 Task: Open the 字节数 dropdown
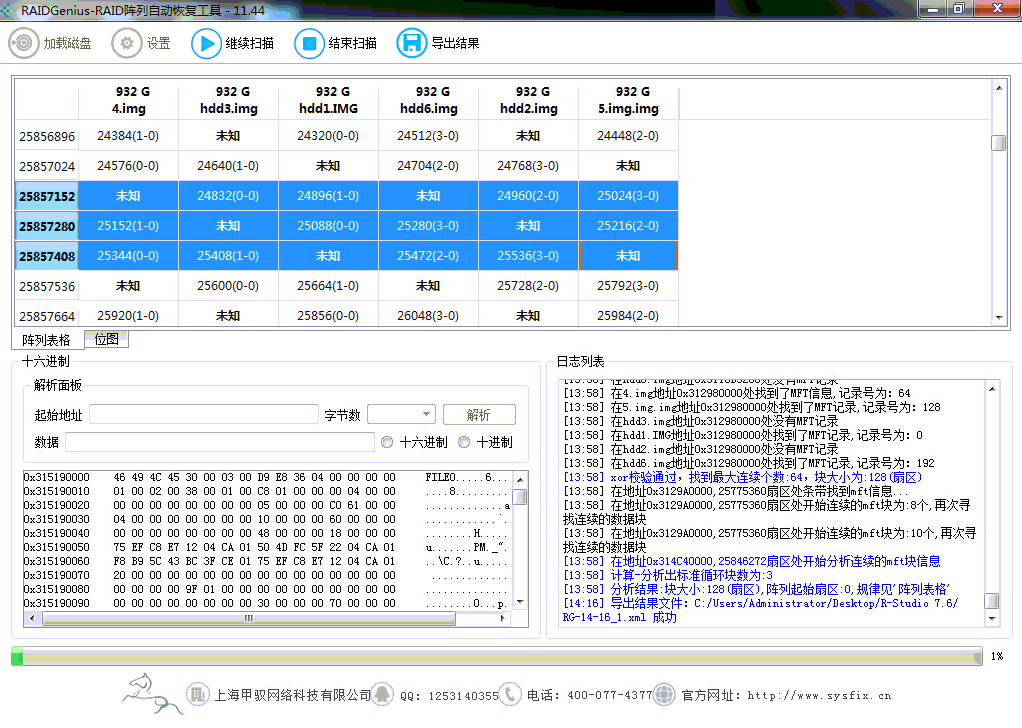(x=402, y=414)
